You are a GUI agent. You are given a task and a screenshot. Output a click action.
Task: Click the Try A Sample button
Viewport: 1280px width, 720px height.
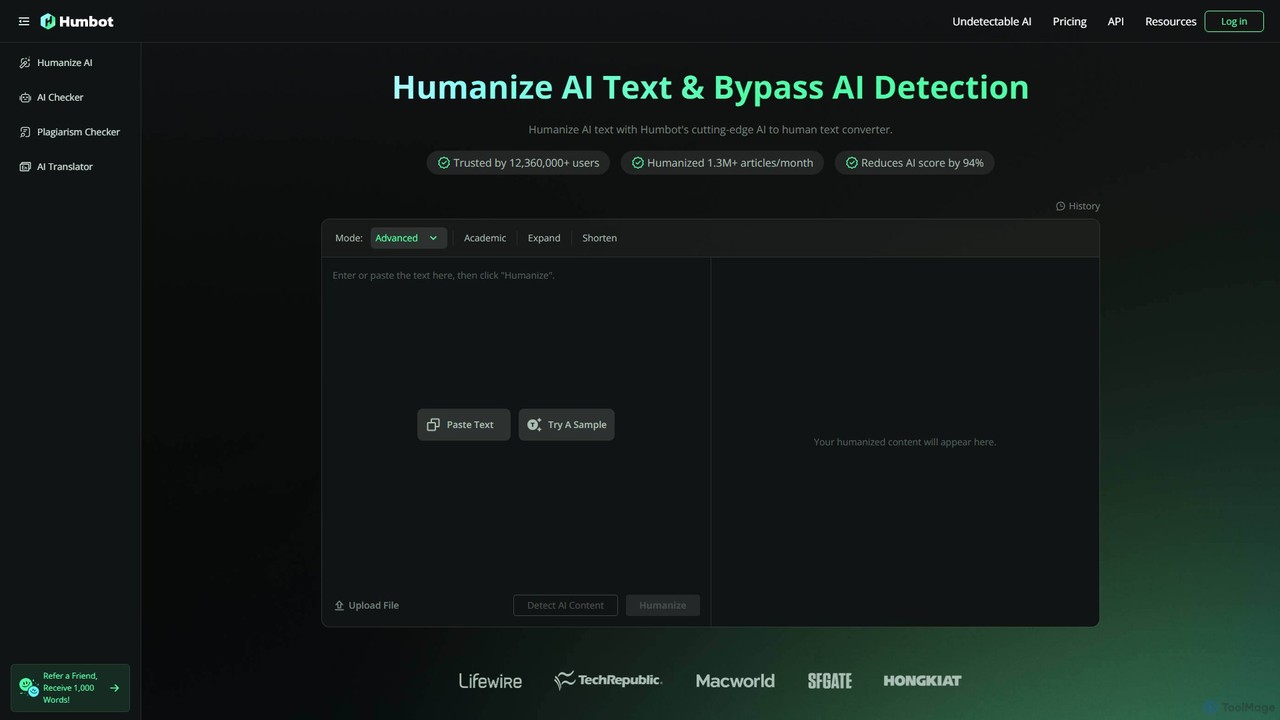point(566,424)
